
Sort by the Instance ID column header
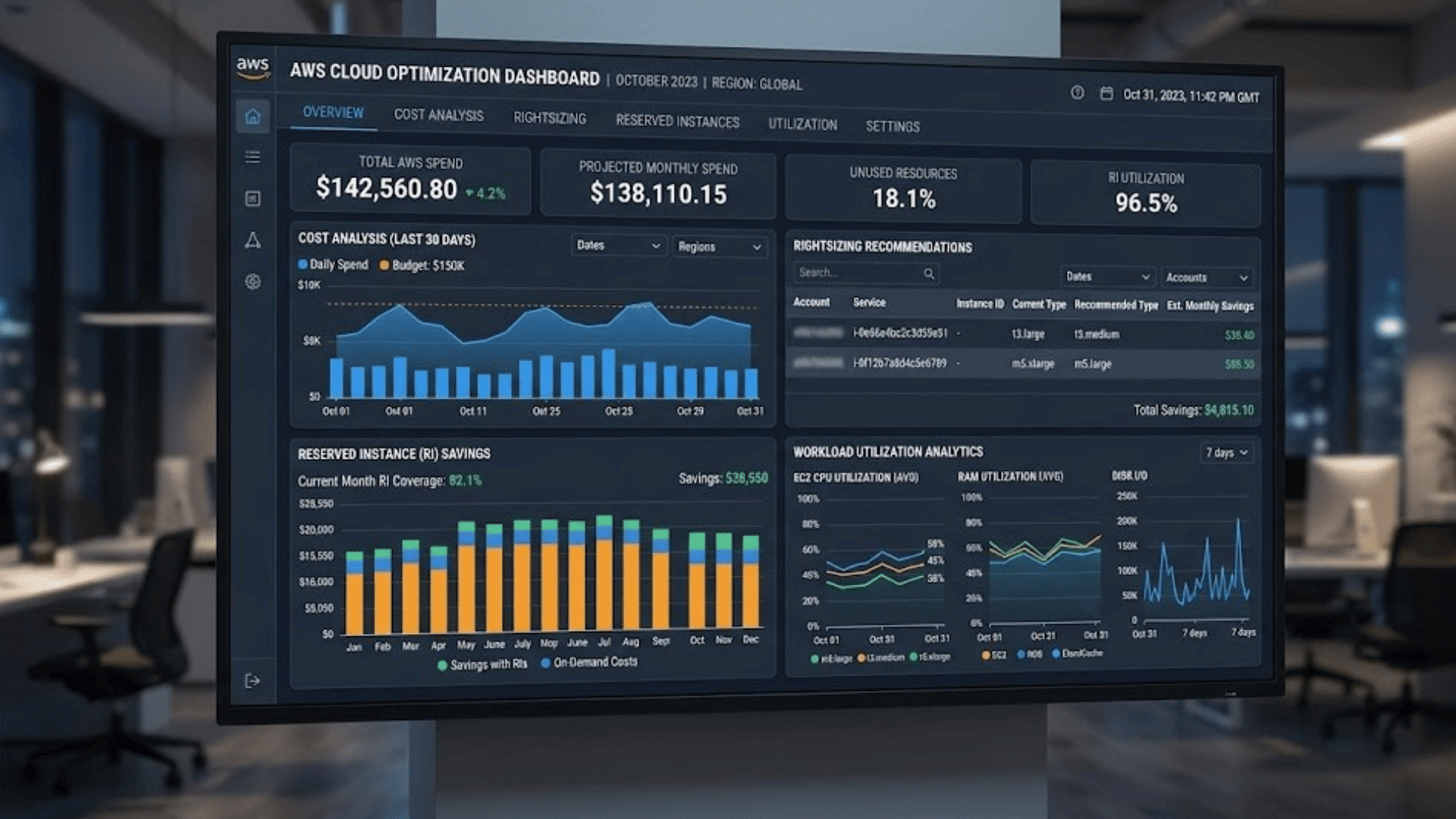(980, 303)
